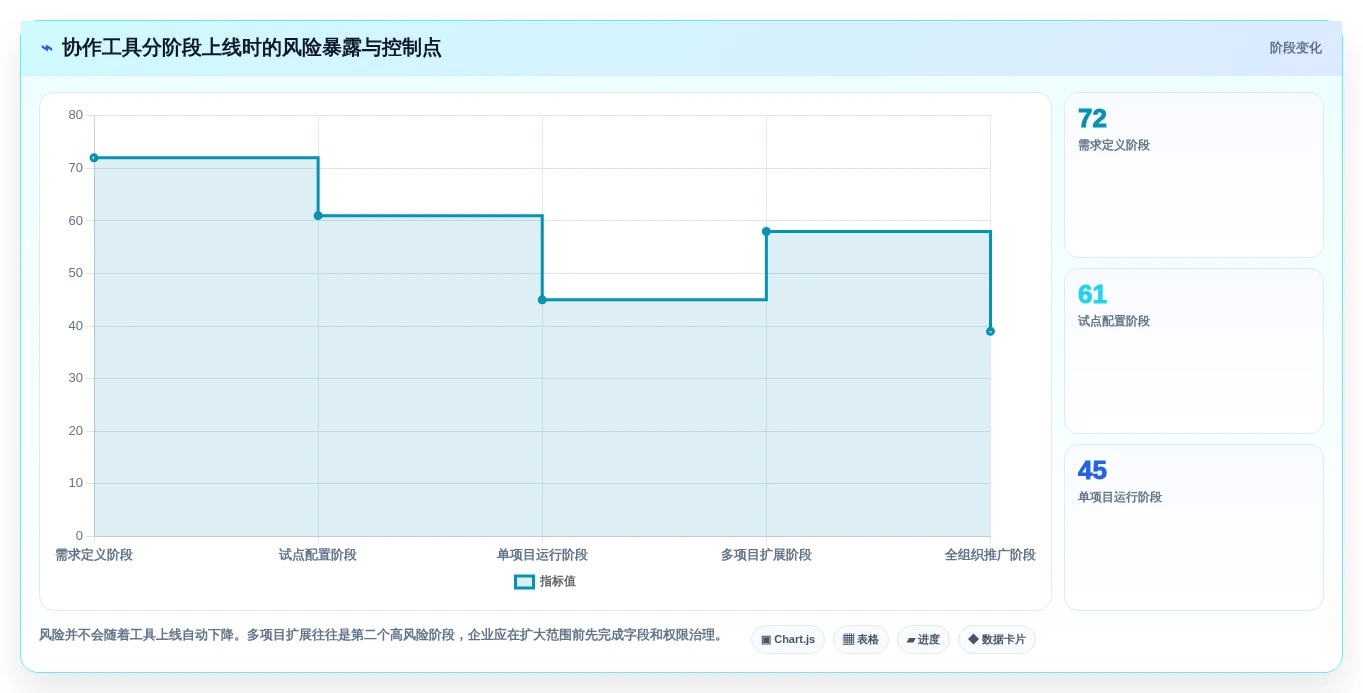
Task: Click the x-axis label 需求定义阶段
Action: [94, 555]
